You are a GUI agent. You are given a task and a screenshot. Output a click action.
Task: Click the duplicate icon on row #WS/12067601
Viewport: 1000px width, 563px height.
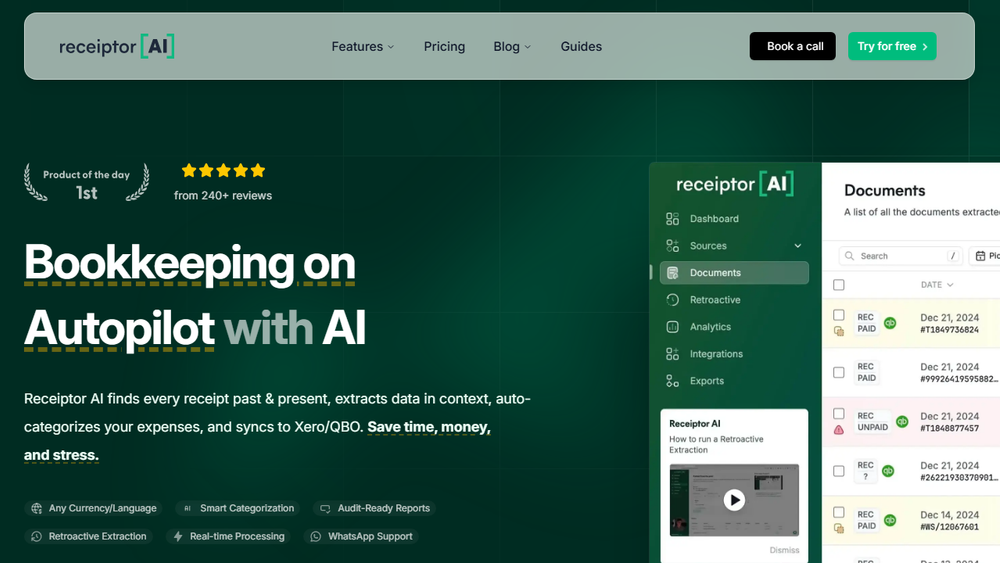point(839,529)
